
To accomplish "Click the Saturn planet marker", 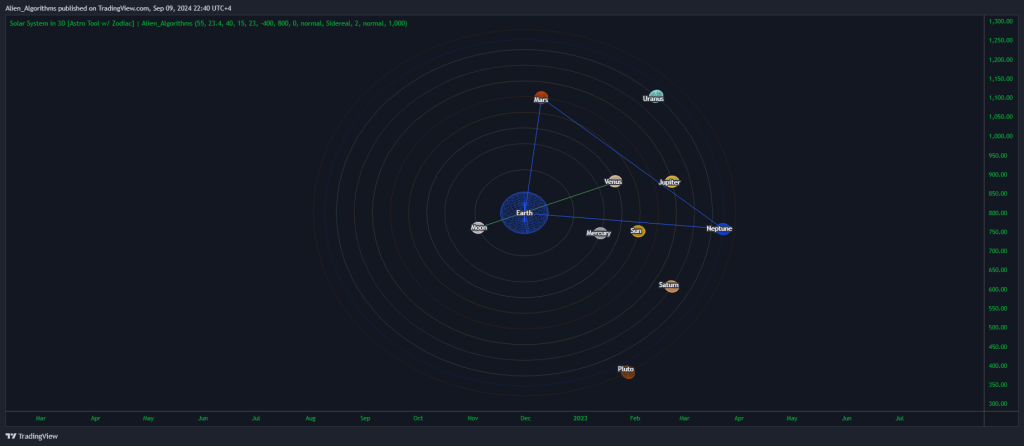I will (x=671, y=285).
